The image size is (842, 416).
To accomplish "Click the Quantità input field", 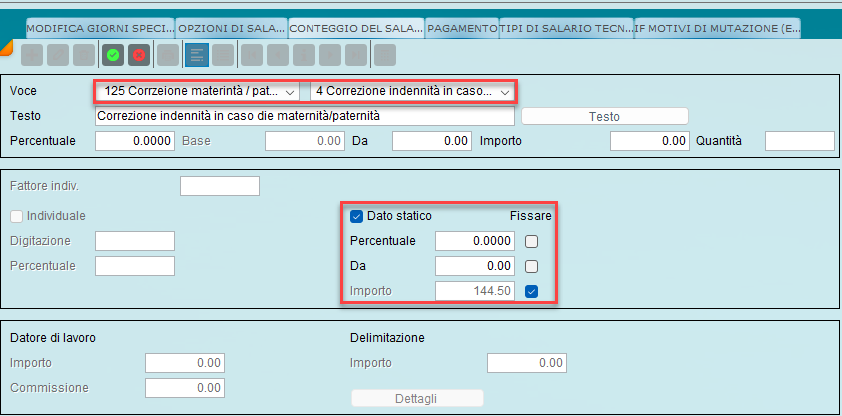I will pyautogui.click(x=799, y=141).
